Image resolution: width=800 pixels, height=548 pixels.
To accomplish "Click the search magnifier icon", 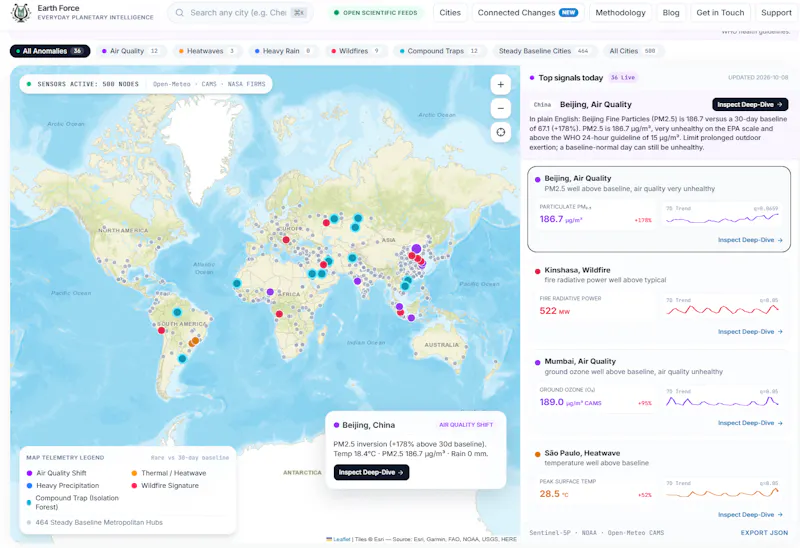I will [x=180, y=13].
